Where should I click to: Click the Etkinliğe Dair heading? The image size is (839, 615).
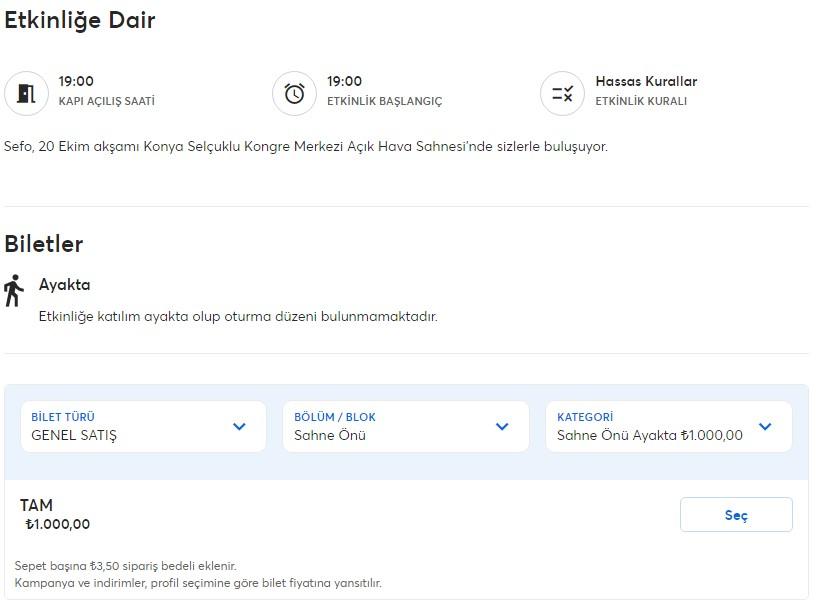80,20
